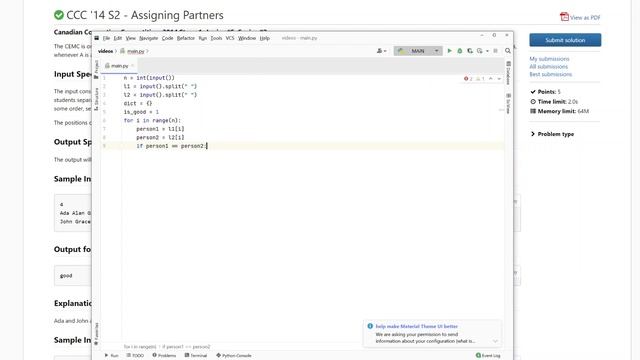Click the Stop process icon in toolbar

coord(496,51)
